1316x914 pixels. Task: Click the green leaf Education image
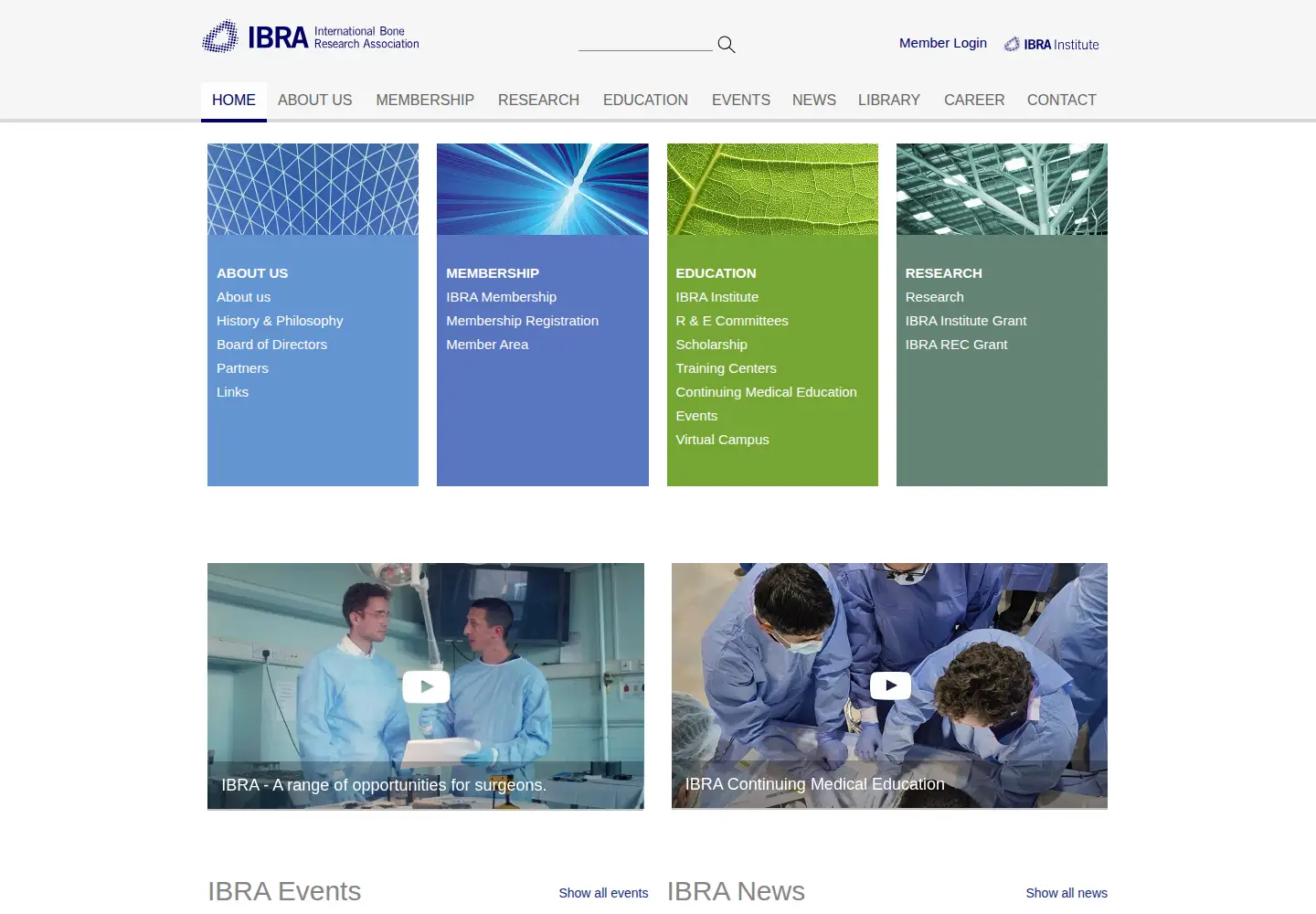tap(772, 189)
